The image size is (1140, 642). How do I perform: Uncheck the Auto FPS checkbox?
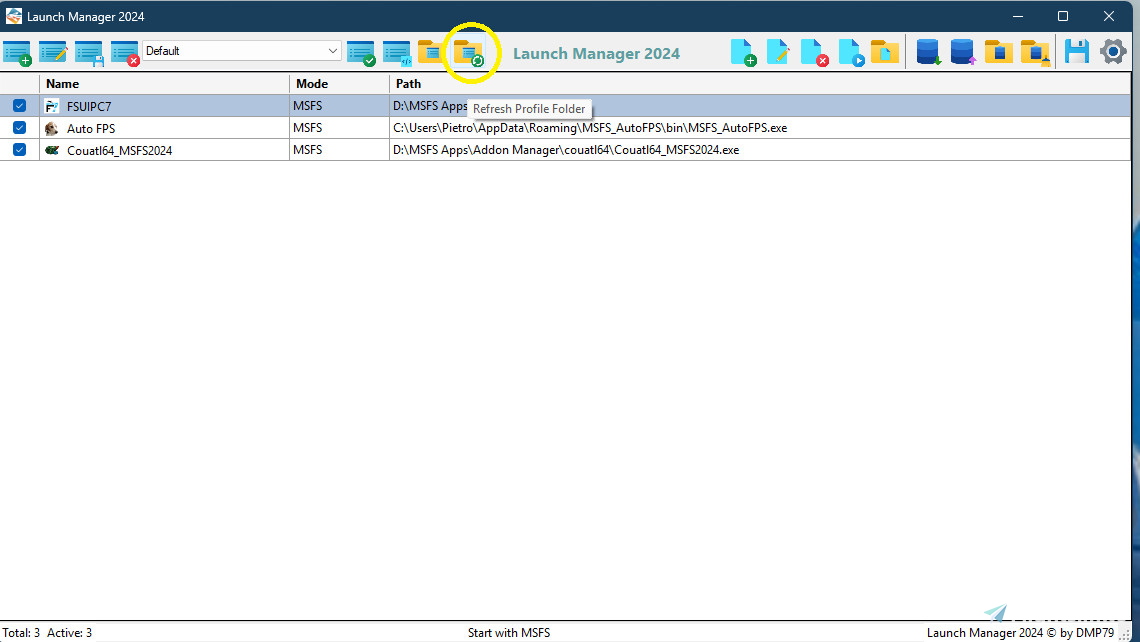point(20,128)
